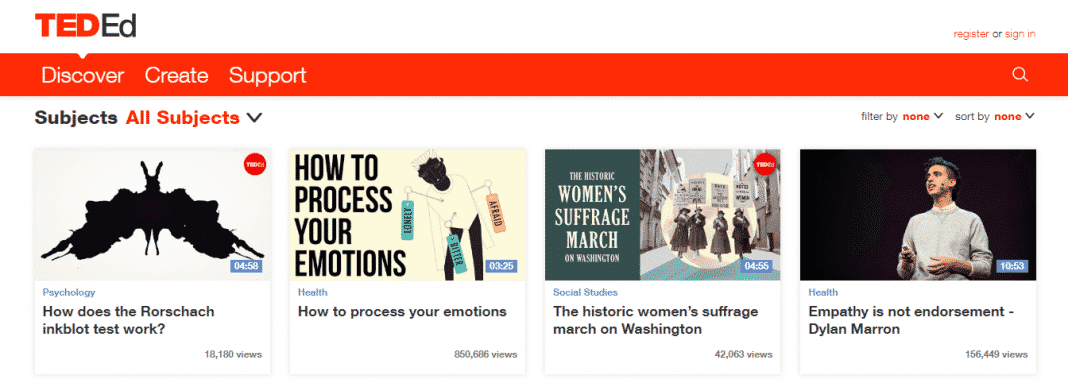Open the Psychology category link
The height and width of the screenshot is (387, 1068).
point(69,292)
